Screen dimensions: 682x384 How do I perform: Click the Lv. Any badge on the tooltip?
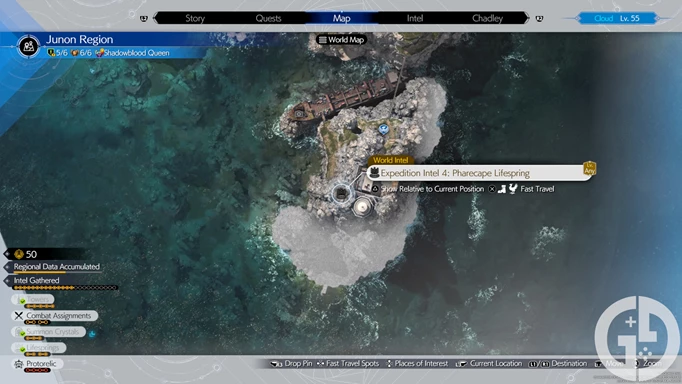tap(589, 168)
